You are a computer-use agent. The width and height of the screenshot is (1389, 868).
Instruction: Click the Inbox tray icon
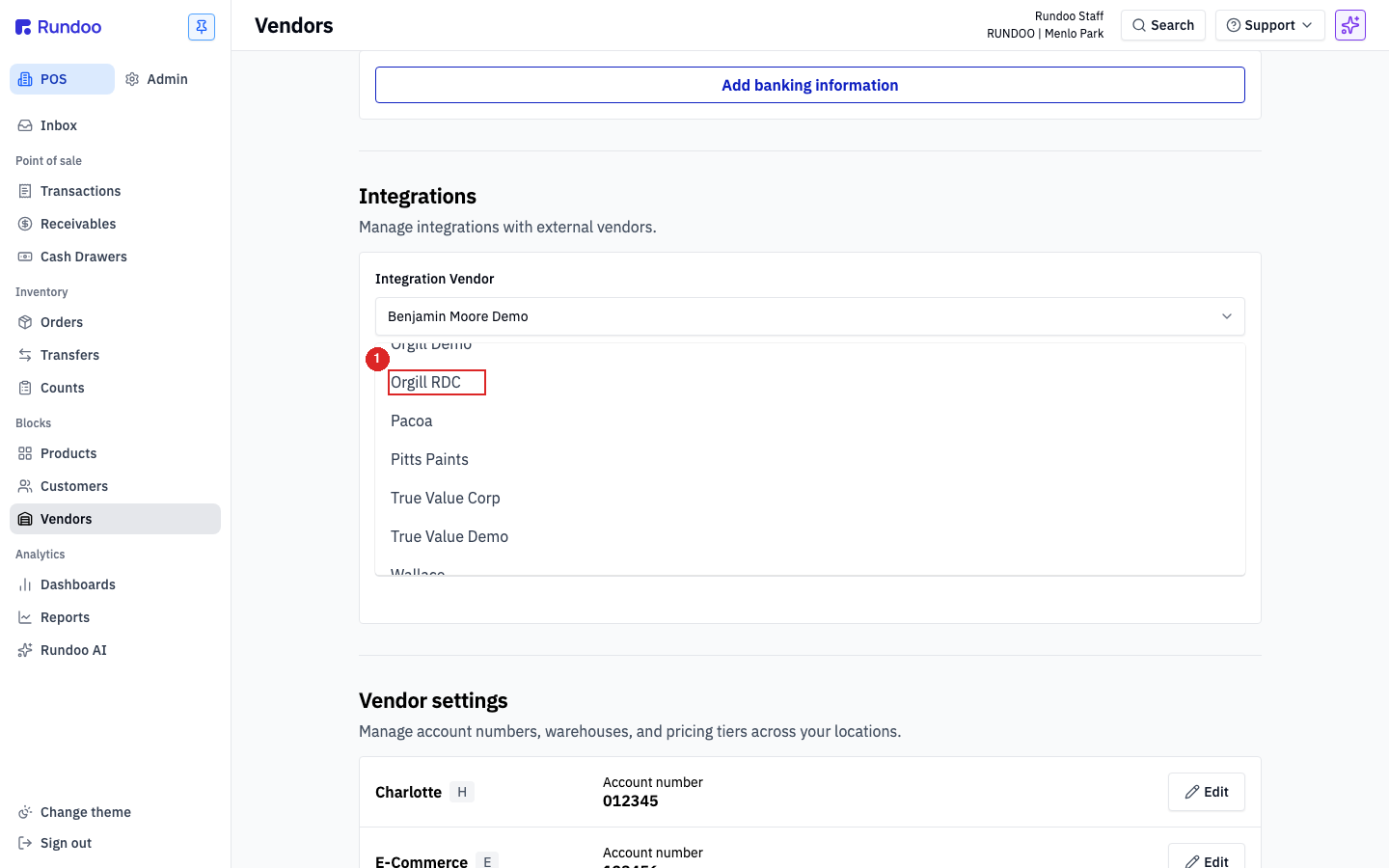(x=25, y=125)
